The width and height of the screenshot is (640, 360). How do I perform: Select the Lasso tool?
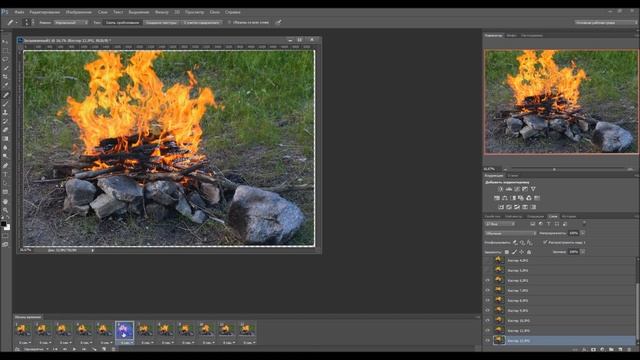(5, 59)
